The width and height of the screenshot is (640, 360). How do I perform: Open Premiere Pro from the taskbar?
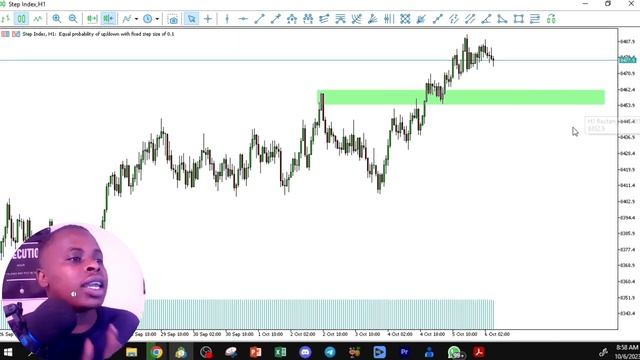click(404, 352)
